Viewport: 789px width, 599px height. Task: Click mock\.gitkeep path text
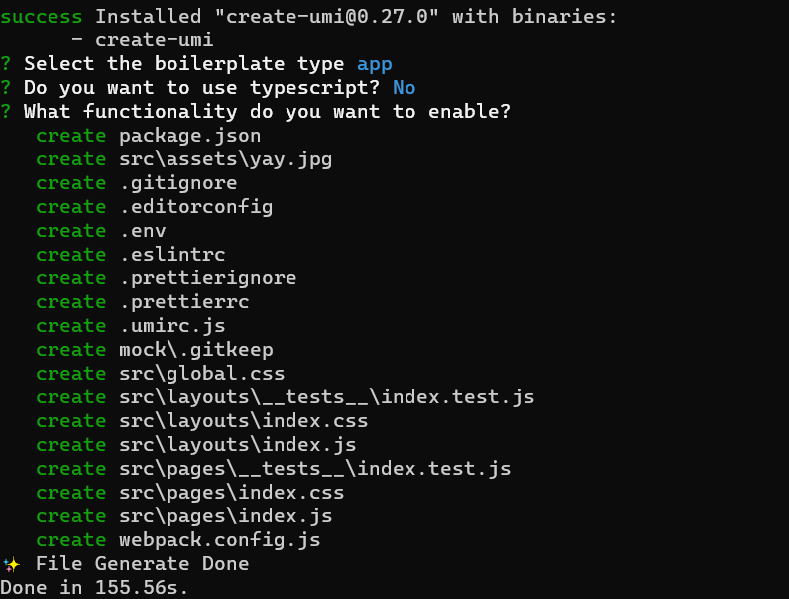click(196, 350)
